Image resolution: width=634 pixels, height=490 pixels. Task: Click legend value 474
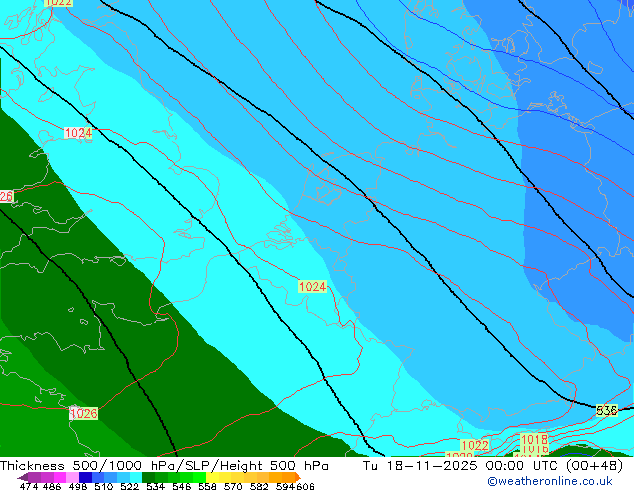point(29,486)
